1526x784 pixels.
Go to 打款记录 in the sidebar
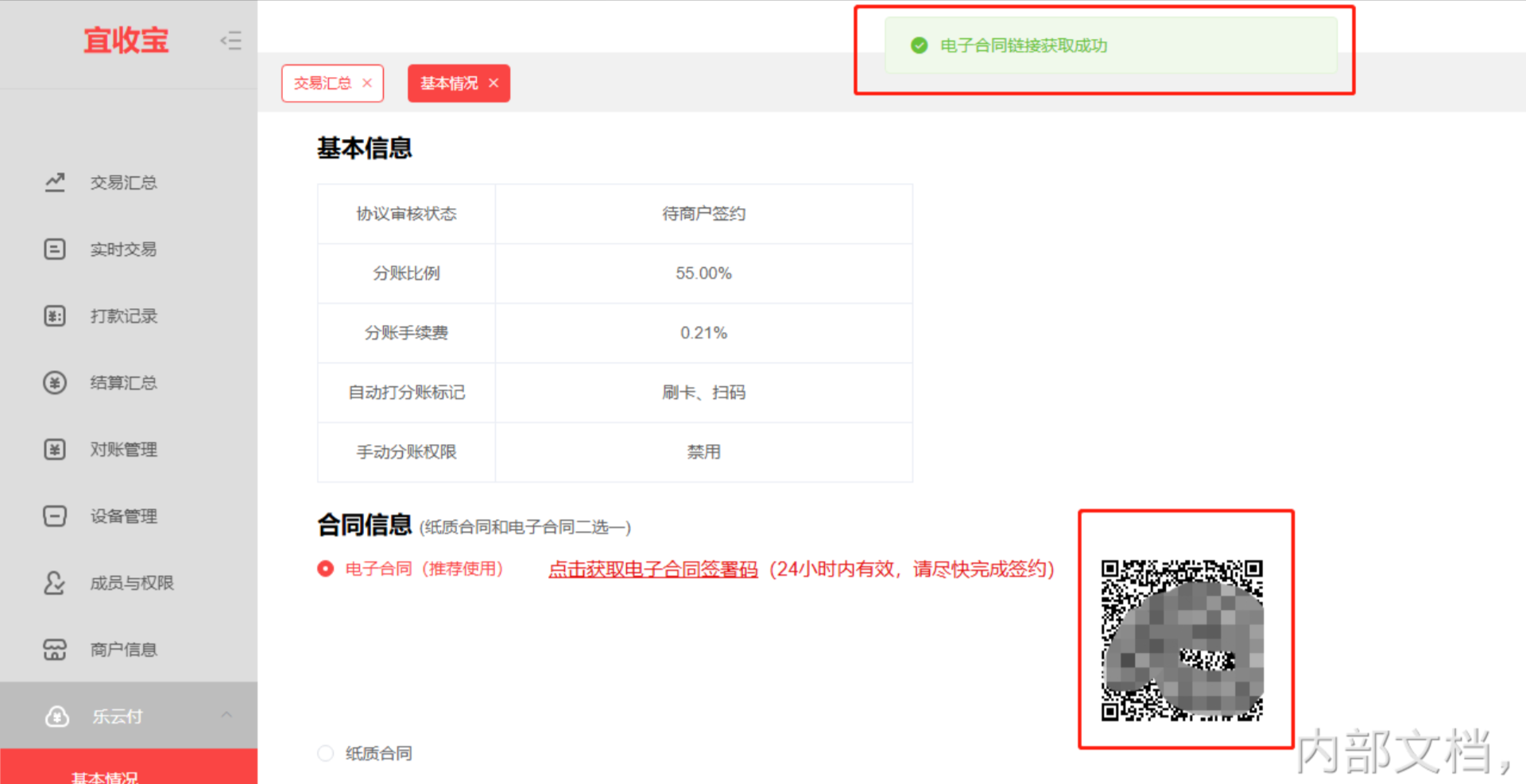pyautogui.click(x=123, y=316)
